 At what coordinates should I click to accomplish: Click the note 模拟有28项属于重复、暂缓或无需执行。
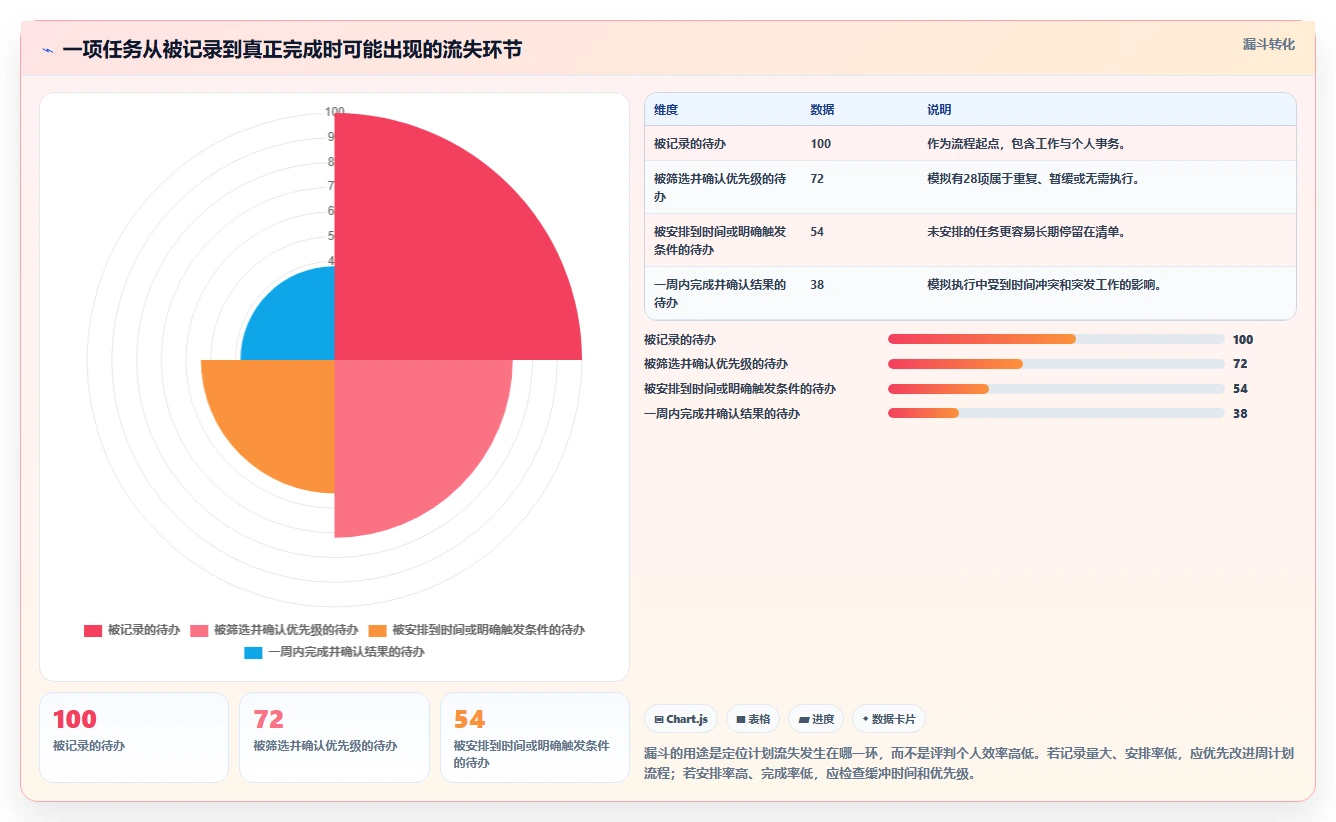click(1033, 179)
